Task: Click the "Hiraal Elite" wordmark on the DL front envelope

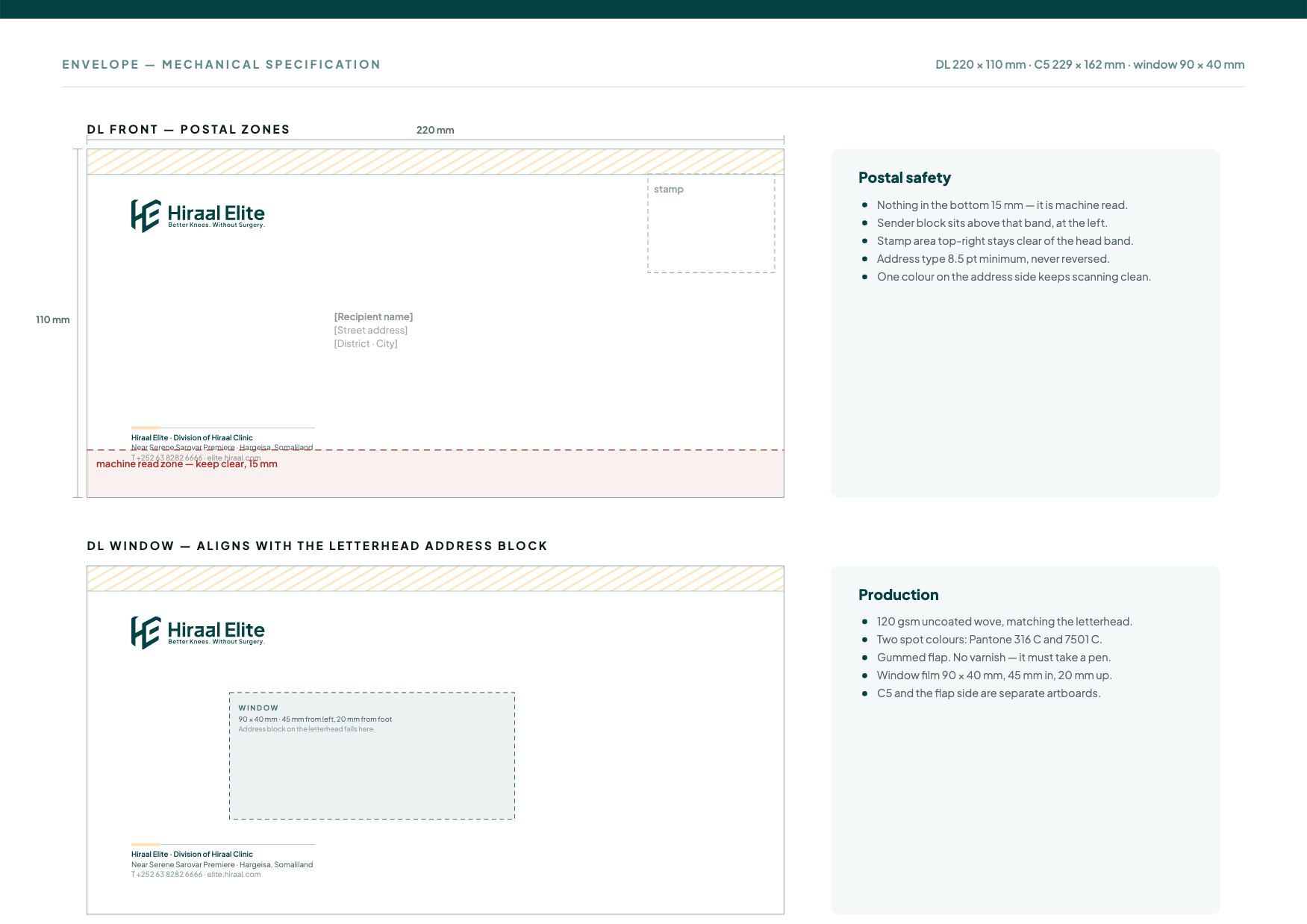Action: pyautogui.click(x=216, y=213)
